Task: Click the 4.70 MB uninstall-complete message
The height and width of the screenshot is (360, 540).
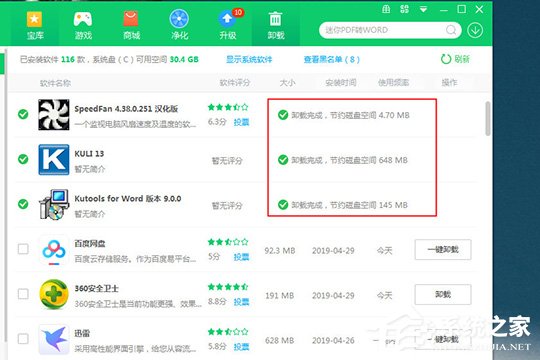Action: point(344,115)
